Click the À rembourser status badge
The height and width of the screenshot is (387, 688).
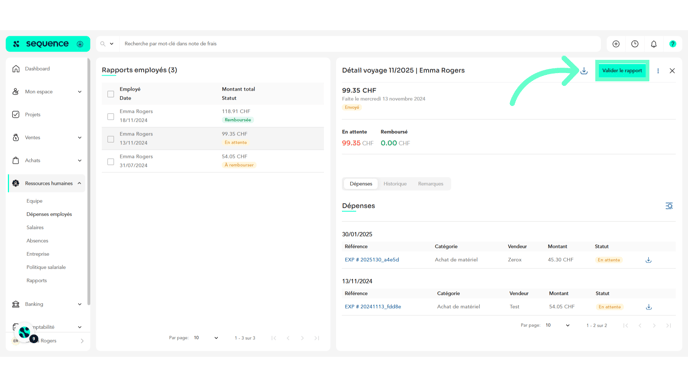coord(239,165)
